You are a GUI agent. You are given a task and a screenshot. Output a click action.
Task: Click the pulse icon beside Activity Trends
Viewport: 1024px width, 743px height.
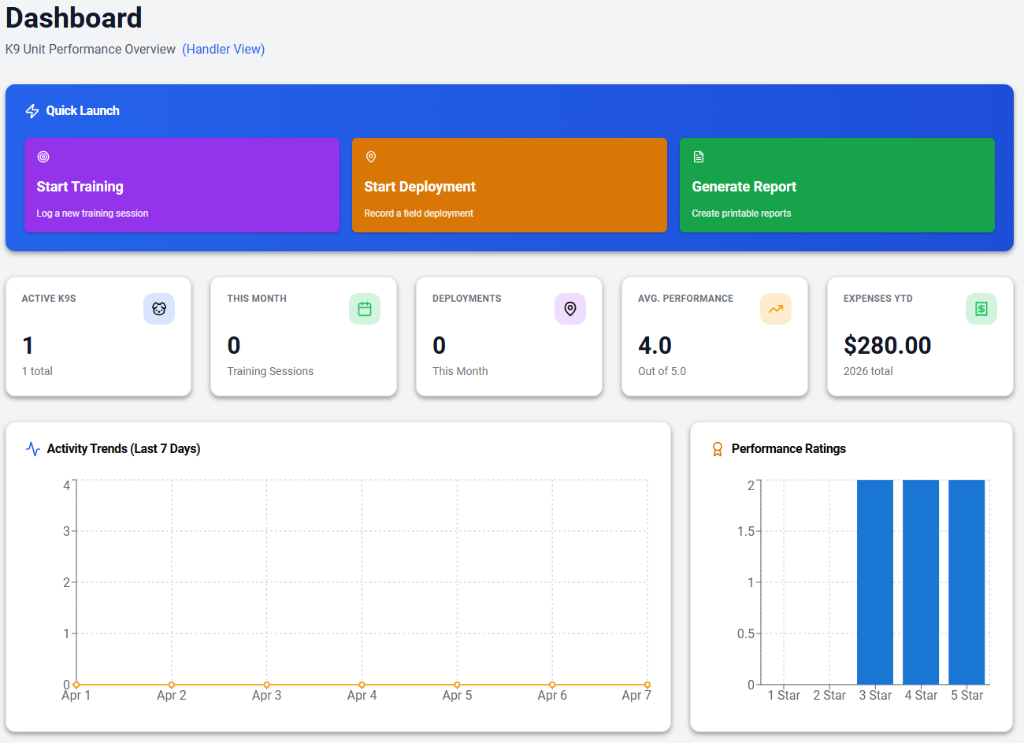(x=33, y=449)
